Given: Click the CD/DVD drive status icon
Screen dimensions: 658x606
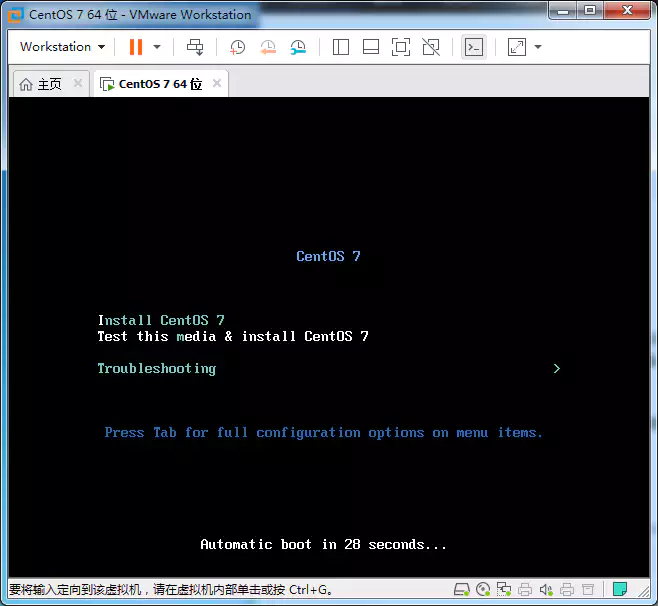Looking at the screenshot, I should click(483, 590).
